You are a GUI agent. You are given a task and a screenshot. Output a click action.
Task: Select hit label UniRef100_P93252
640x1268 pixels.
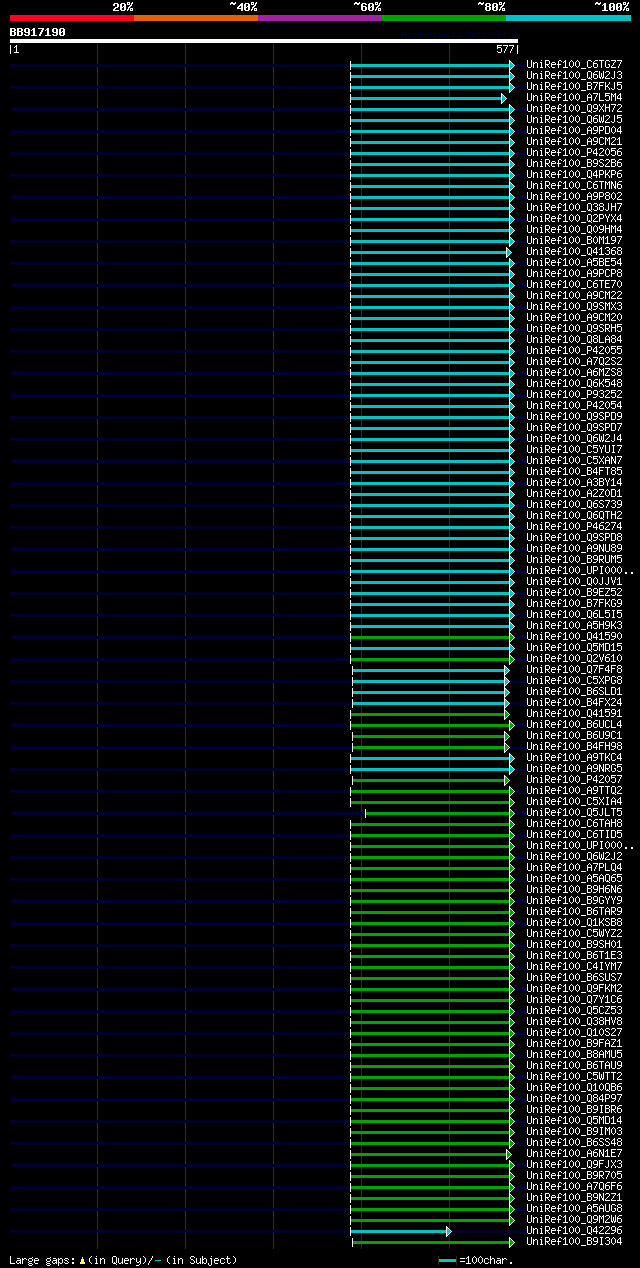pyautogui.click(x=574, y=395)
